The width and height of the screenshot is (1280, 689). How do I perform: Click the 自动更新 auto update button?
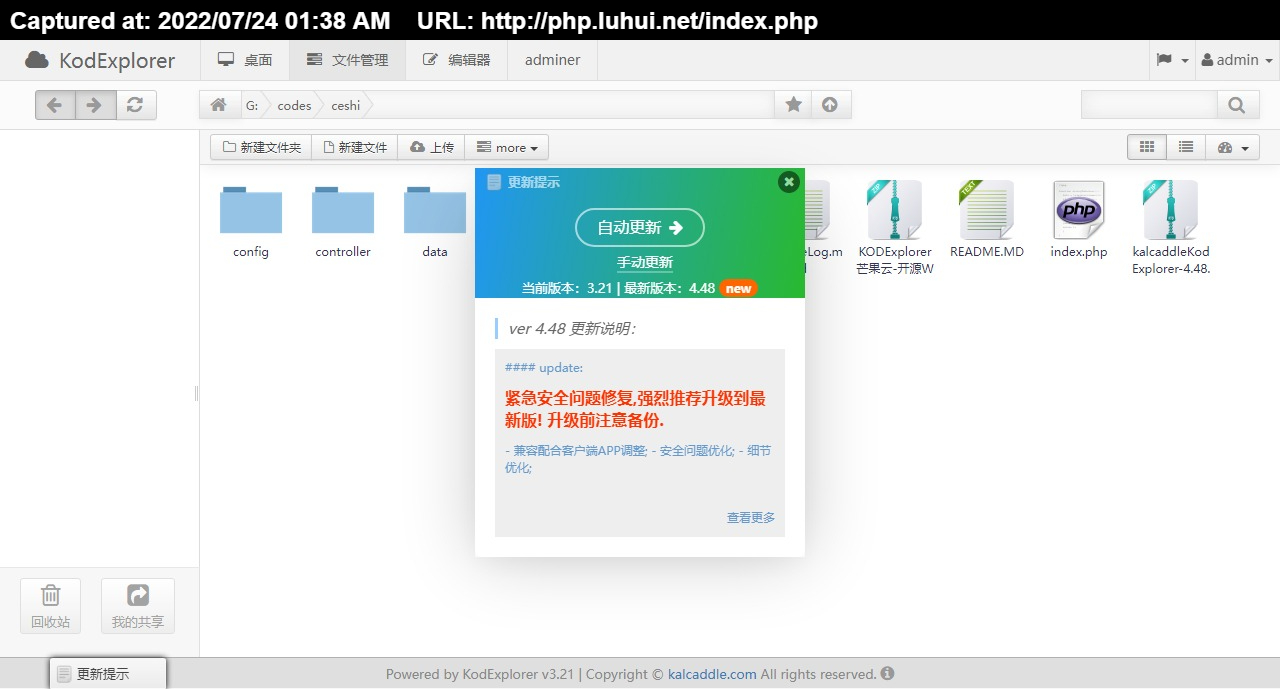640,227
